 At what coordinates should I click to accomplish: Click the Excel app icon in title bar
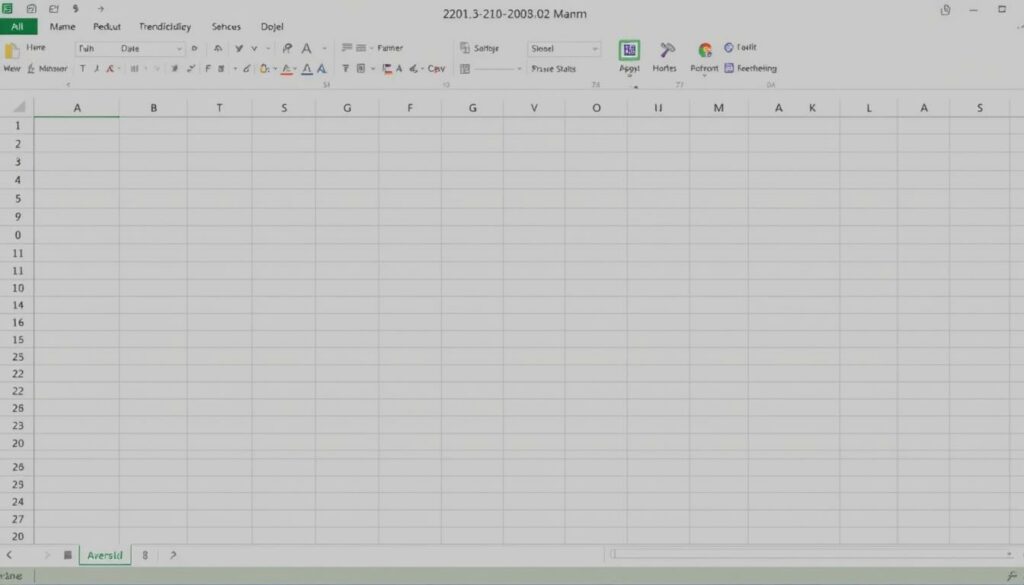point(7,8)
